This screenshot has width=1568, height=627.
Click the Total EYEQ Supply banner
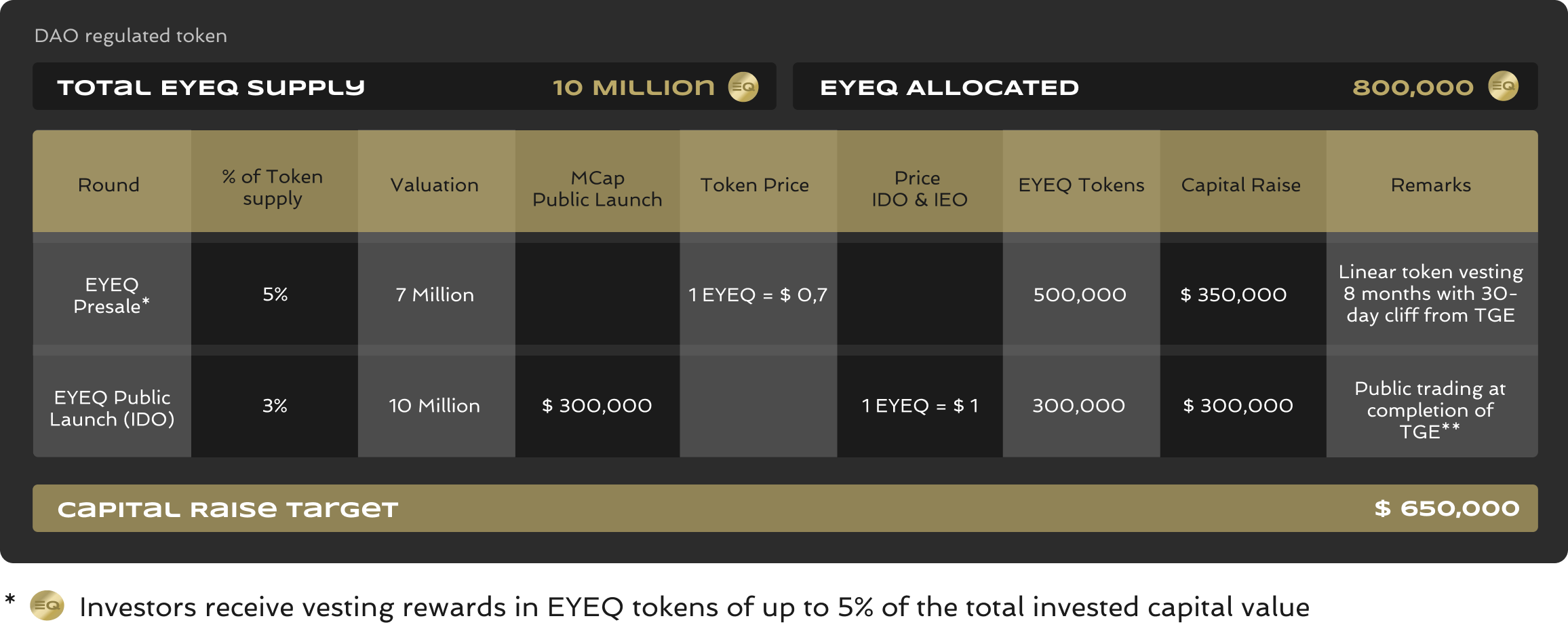[x=404, y=87]
